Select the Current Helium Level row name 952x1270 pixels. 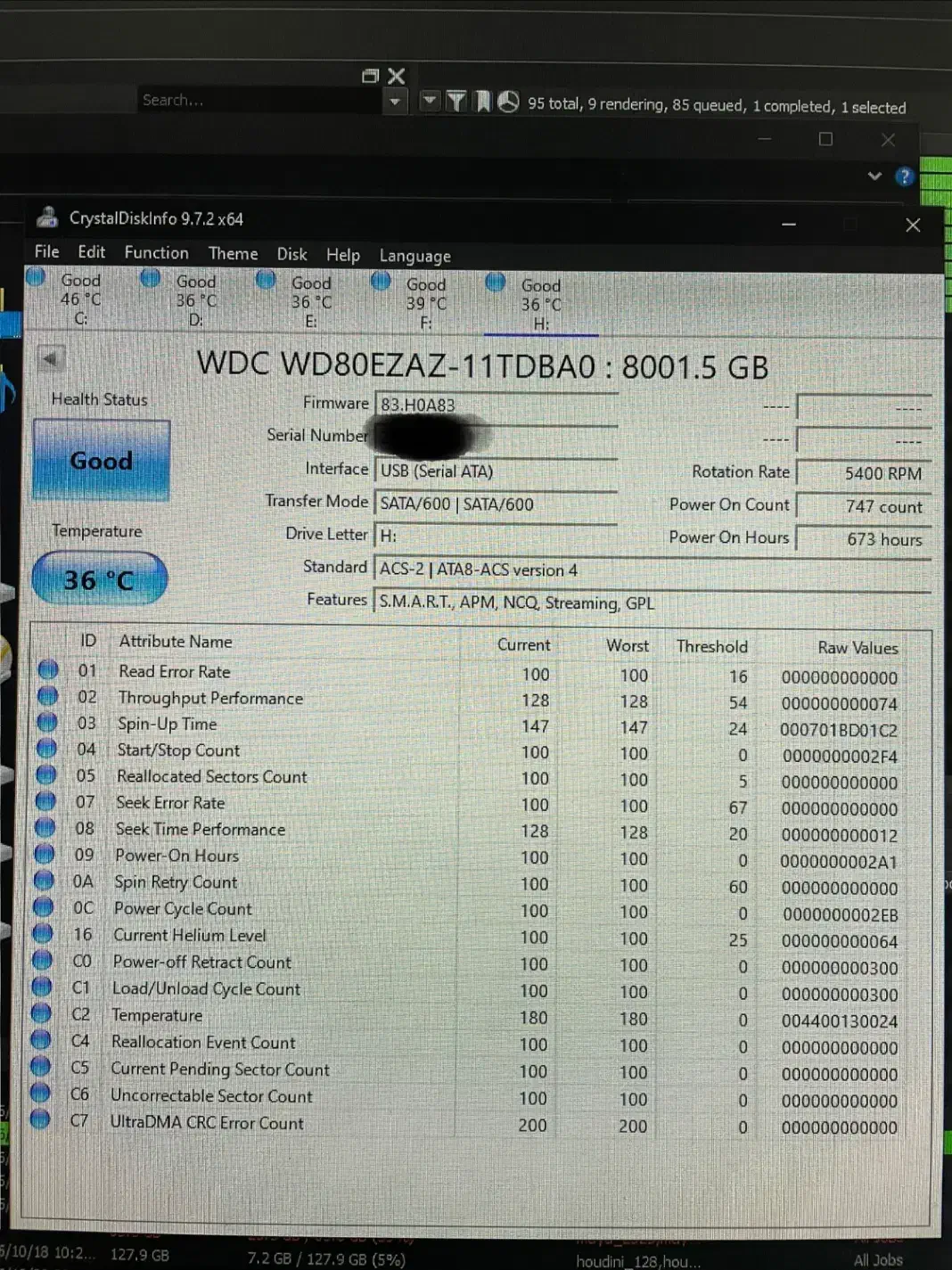(190, 935)
